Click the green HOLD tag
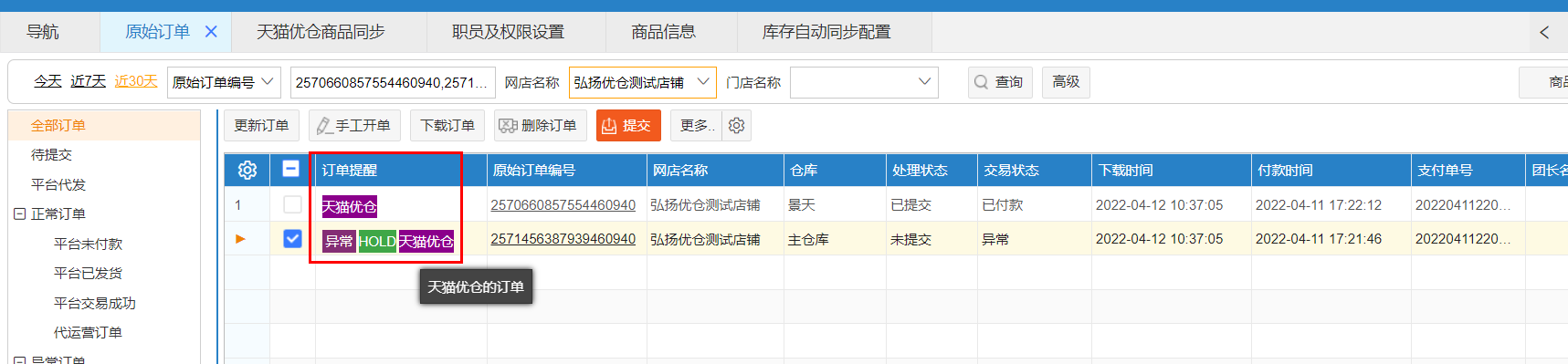 coord(377,241)
